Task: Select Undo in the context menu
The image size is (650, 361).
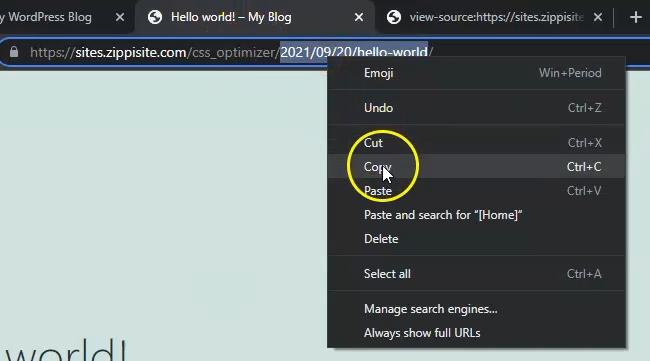Action: coord(476,108)
